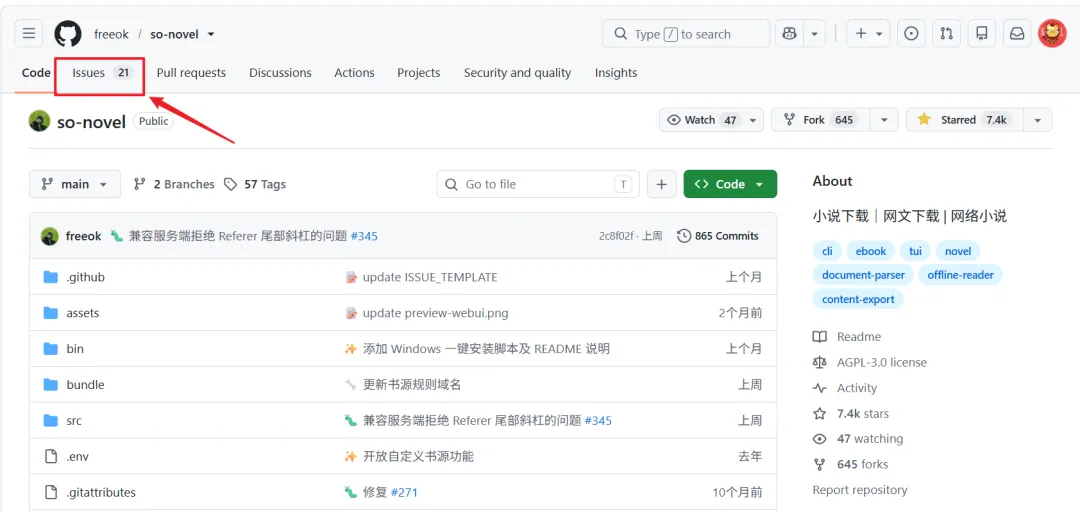View 2 Branches link

tap(174, 184)
